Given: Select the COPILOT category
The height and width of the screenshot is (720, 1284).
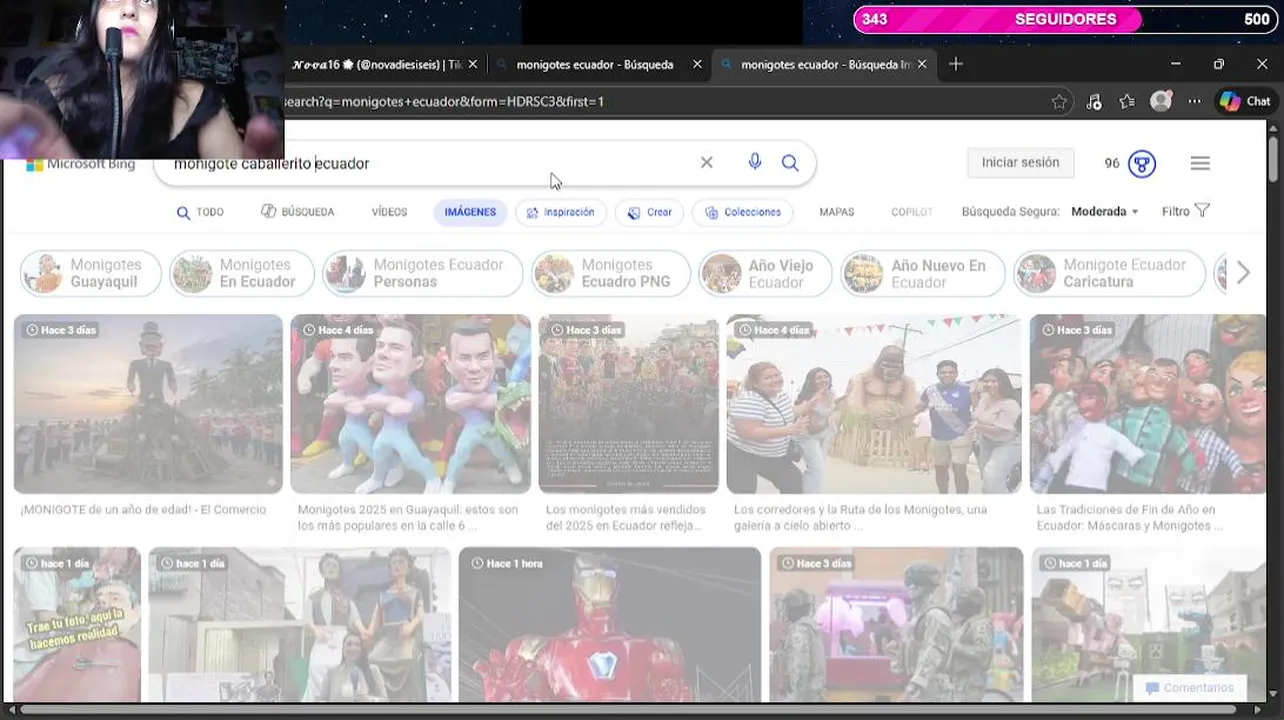Looking at the screenshot, I should [911, 212].
